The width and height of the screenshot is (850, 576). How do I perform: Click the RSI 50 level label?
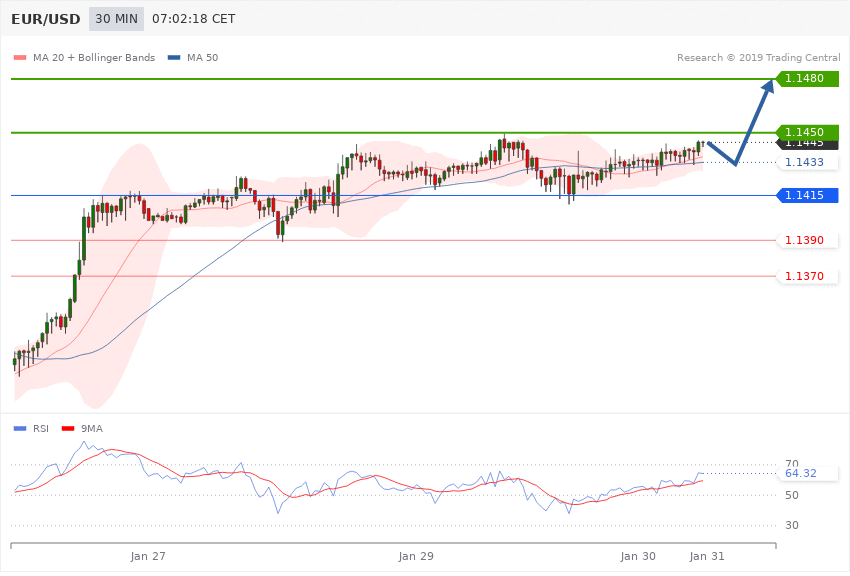[x=791, y=495]
